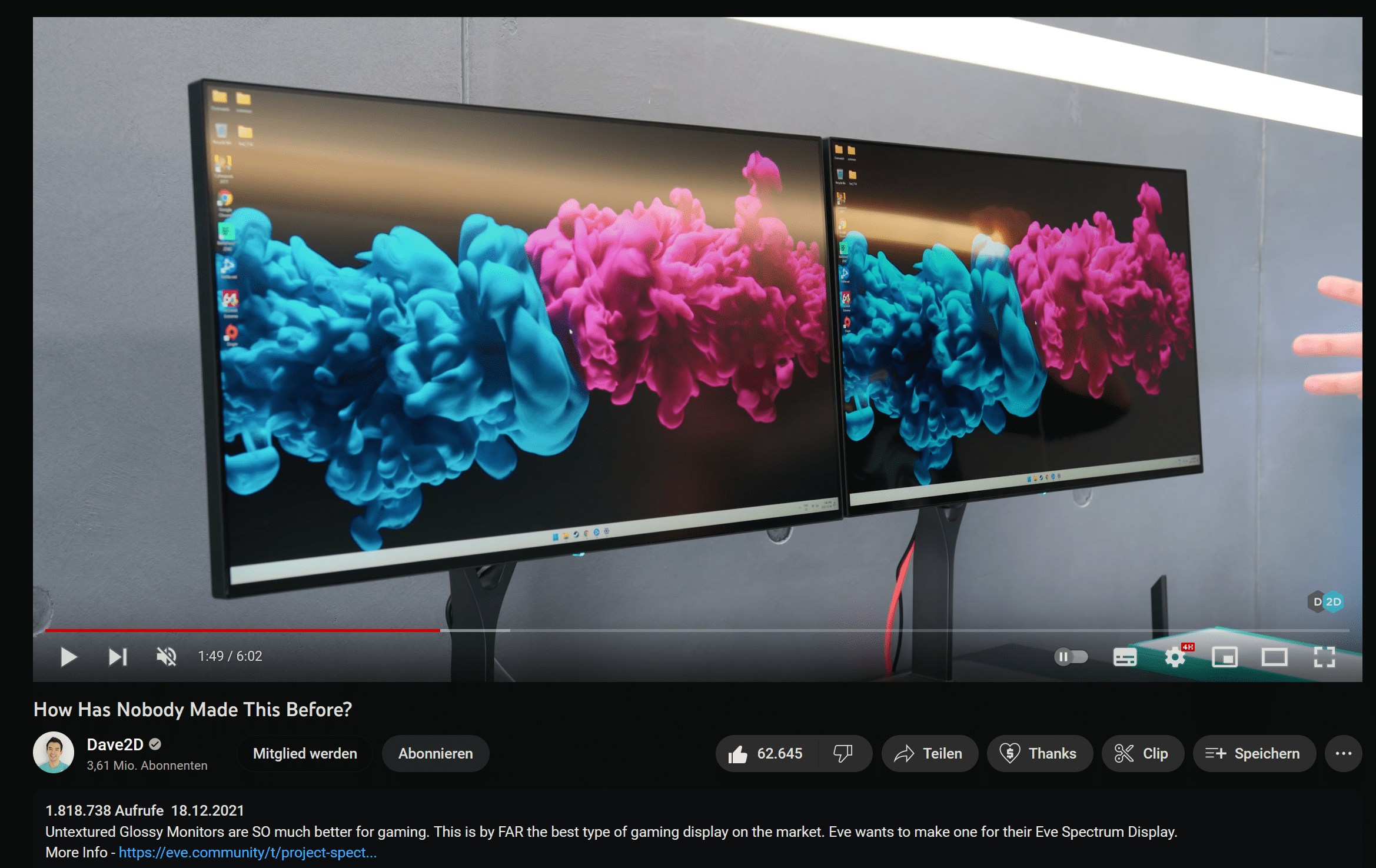
Task: Toggle the autoplay switch
Action: click(x=1071, y=657)
